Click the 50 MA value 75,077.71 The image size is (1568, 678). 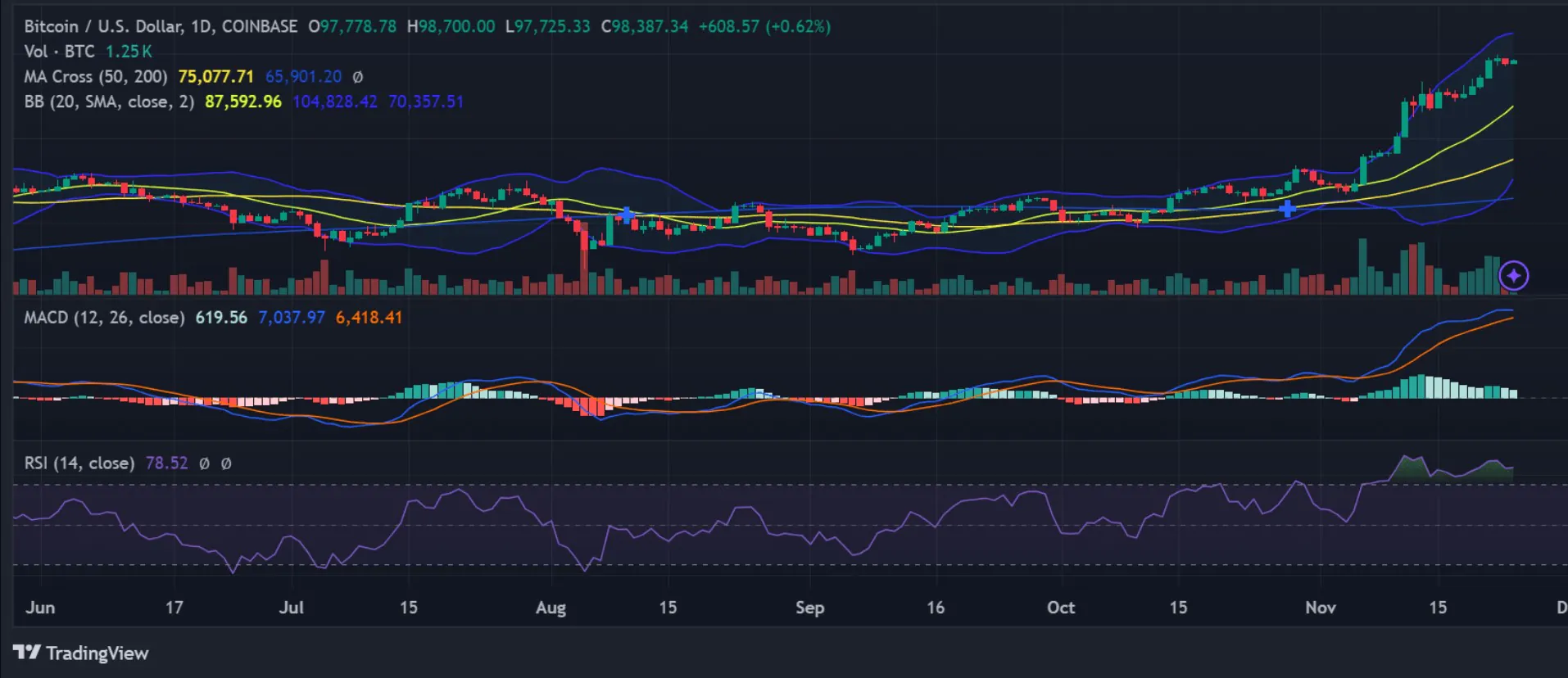216,77
